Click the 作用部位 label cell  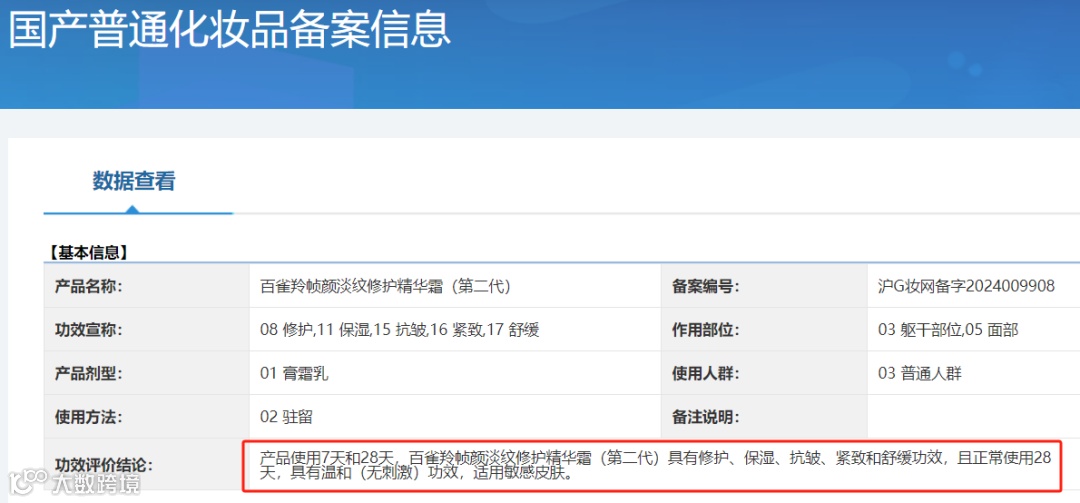[764, 329]
